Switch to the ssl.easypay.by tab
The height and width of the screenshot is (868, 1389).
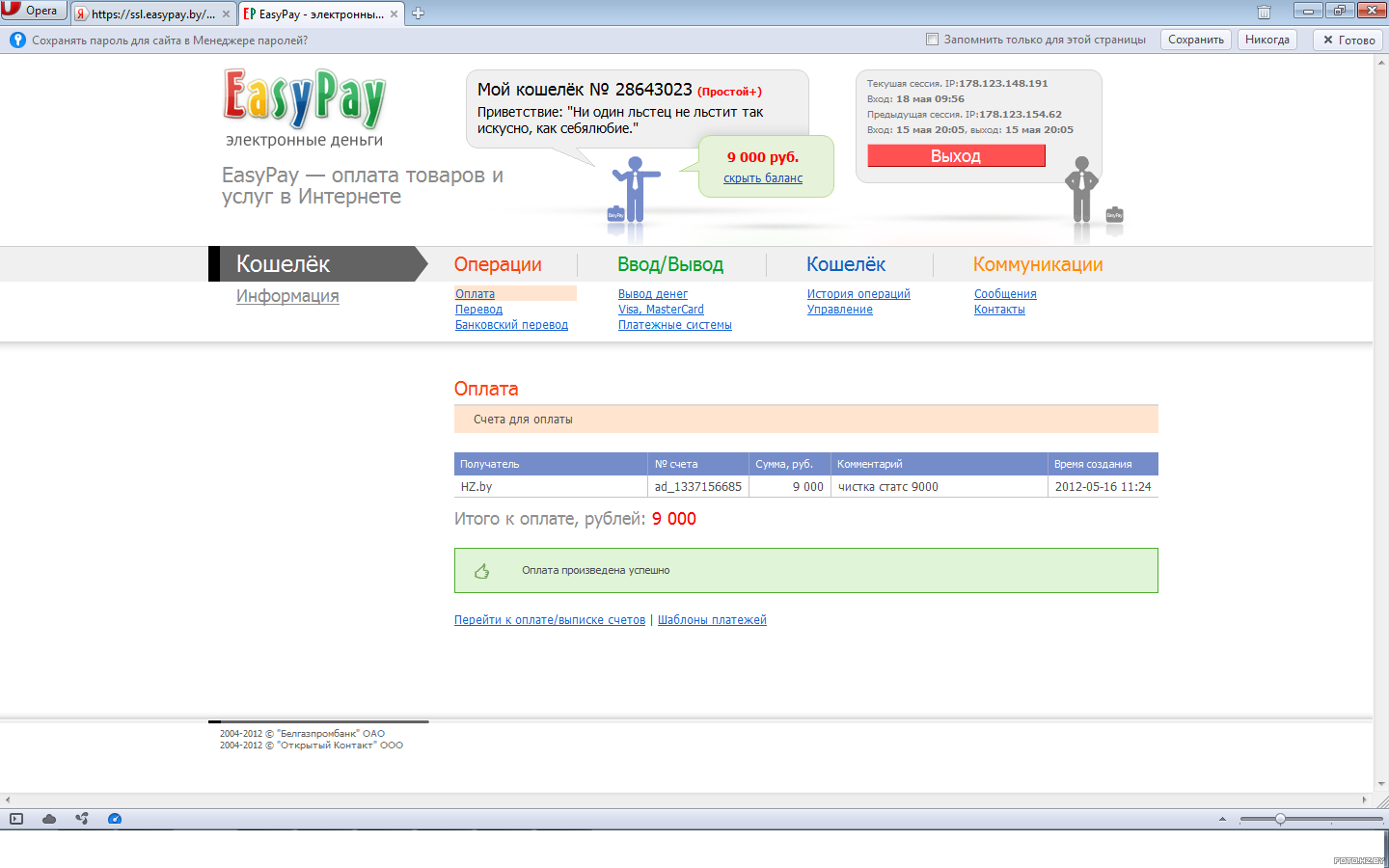click(x=153, y=14)
